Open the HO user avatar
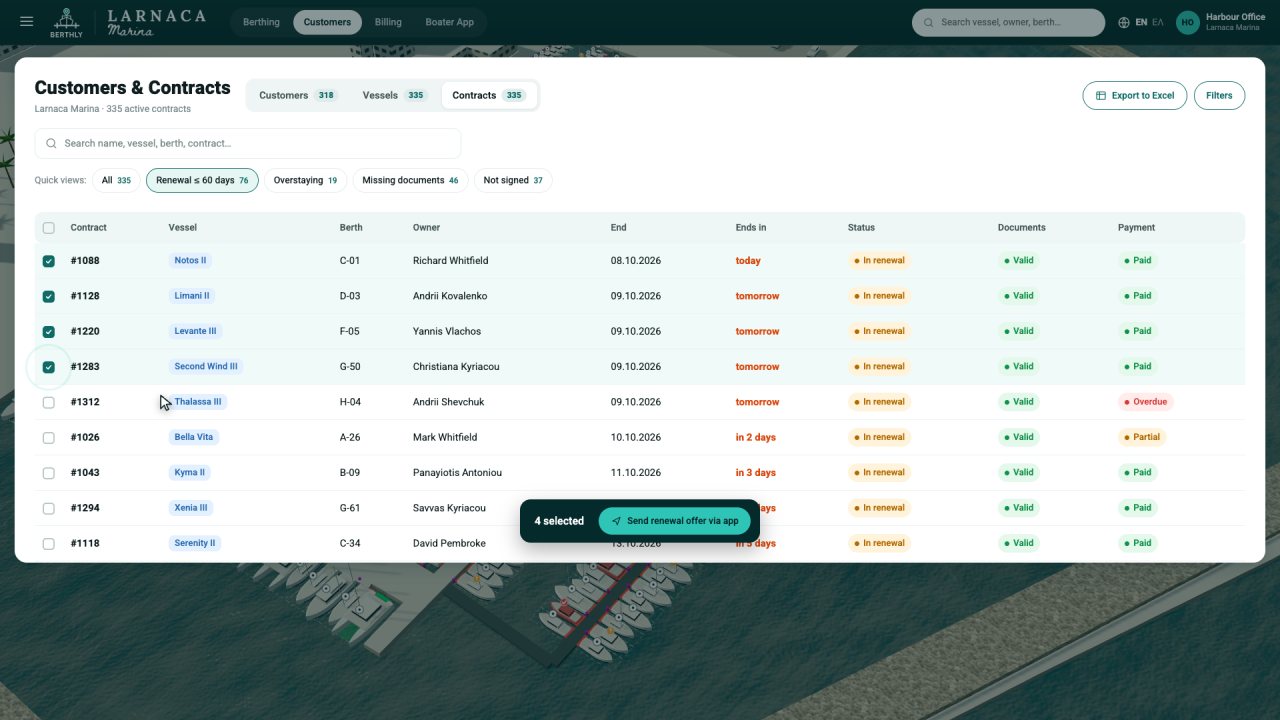The image size is (1280, 720). (x=1188, y=22)
